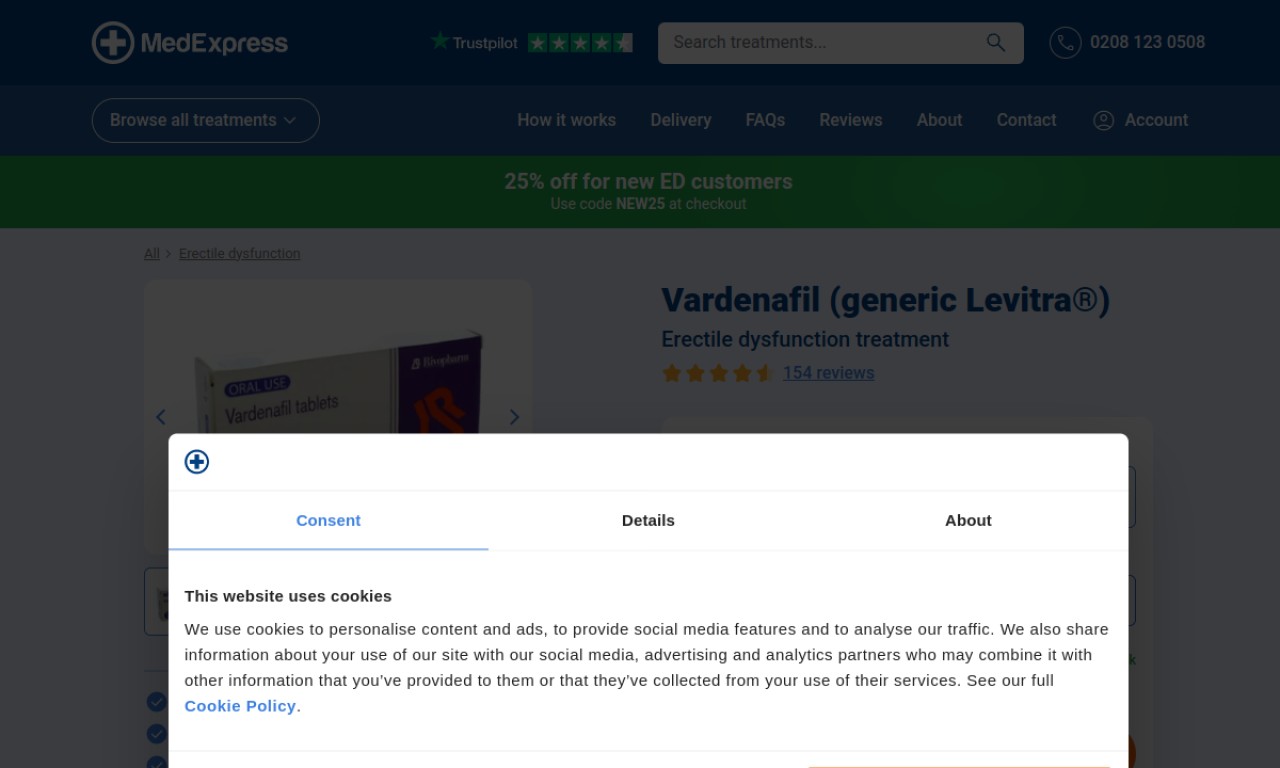Image resolution: width=1280 pixels, height=768 pixels.
Task: Show previous product image arrow
Action: [x=161, y=417]
